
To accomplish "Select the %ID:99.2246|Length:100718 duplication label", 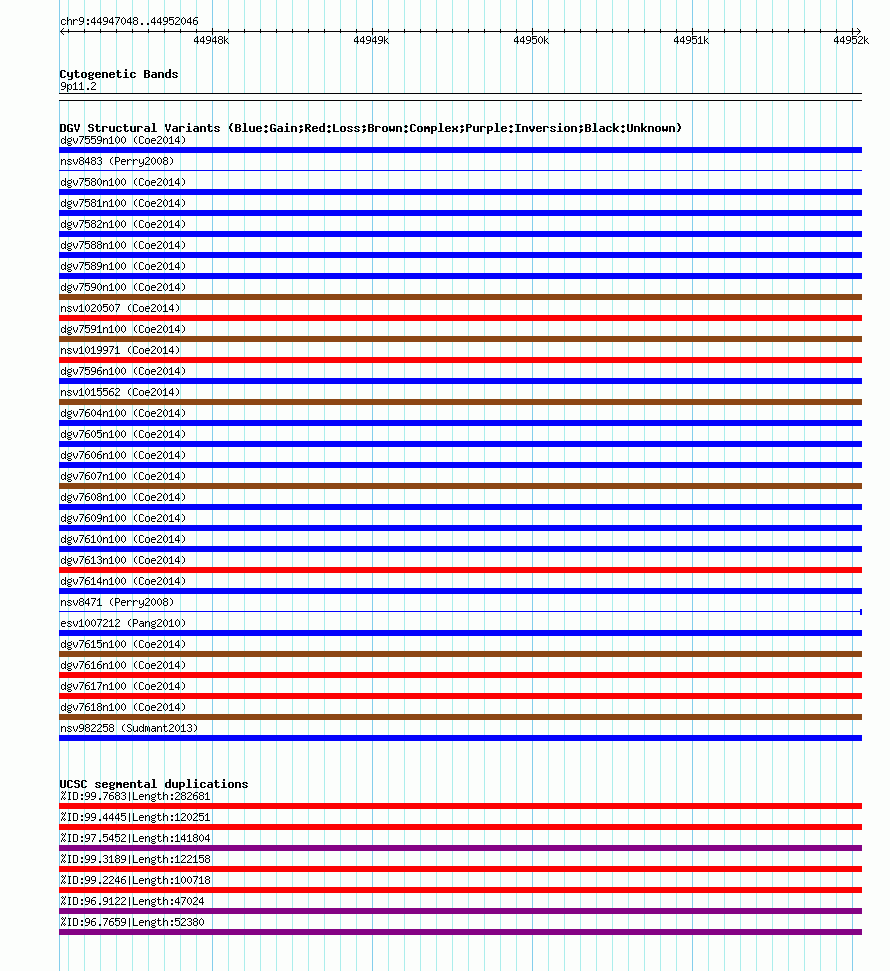I will (135, 881).
